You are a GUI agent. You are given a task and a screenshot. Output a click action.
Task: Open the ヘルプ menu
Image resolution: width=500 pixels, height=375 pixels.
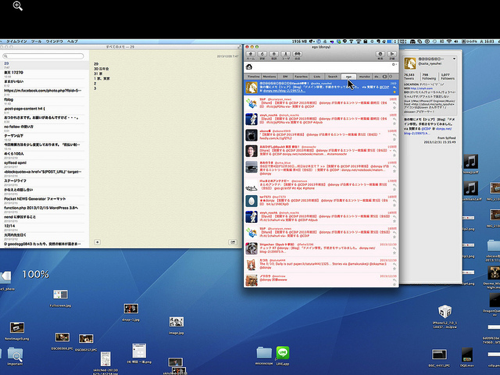click(72, 42)
